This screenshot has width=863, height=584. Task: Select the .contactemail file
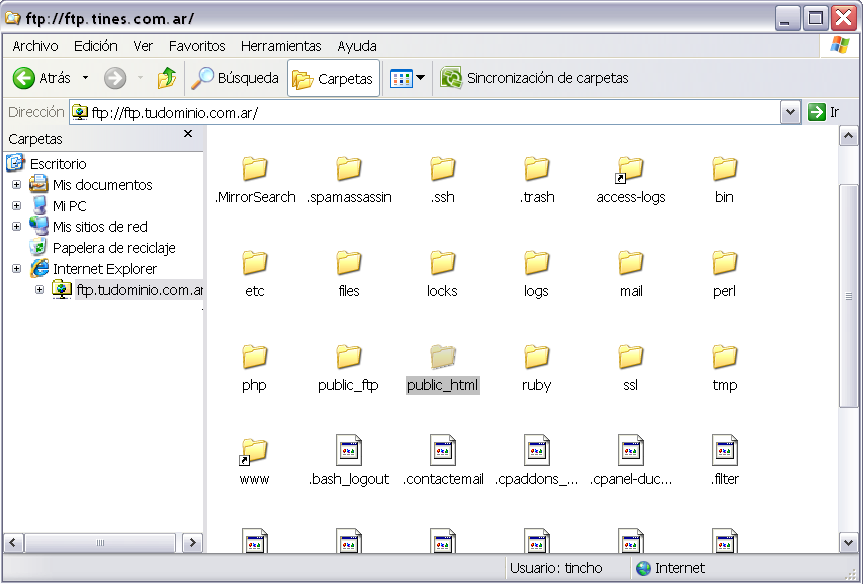click(x=443, y=461)
